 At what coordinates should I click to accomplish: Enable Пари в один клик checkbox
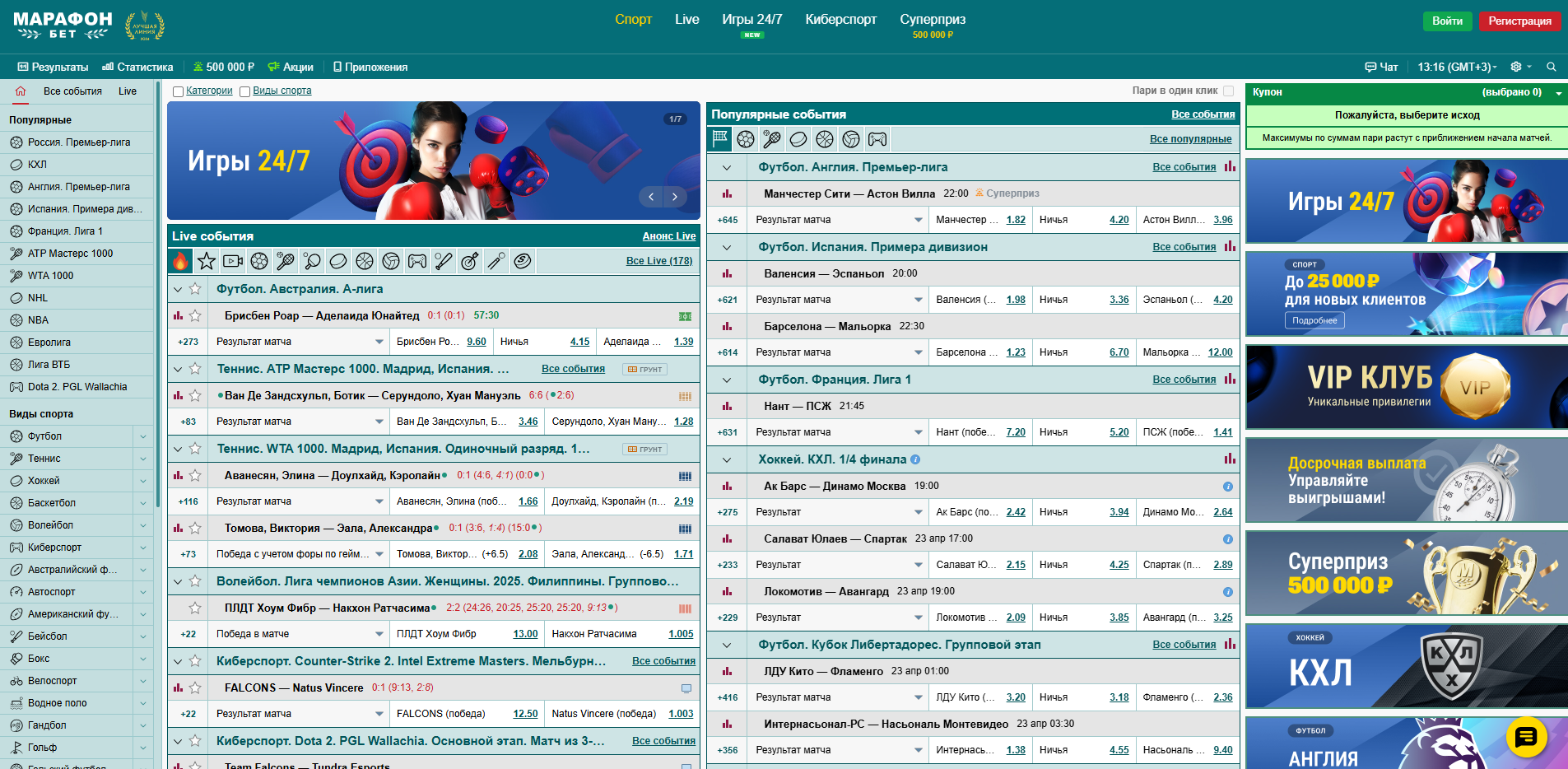pos(1228,91)
